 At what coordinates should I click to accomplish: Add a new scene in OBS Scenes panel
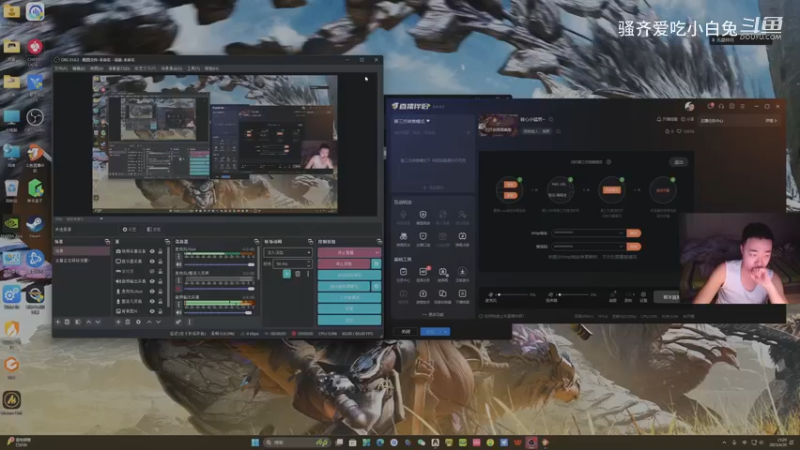[x=58, y=322]
